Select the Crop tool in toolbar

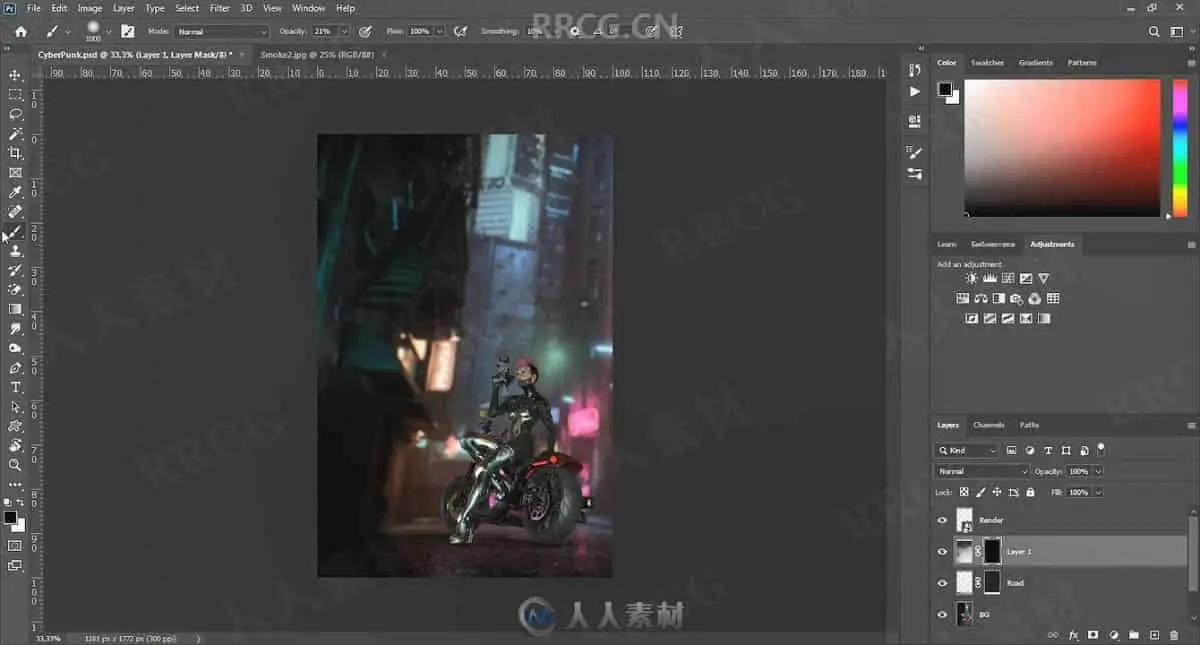coord(15,153)
